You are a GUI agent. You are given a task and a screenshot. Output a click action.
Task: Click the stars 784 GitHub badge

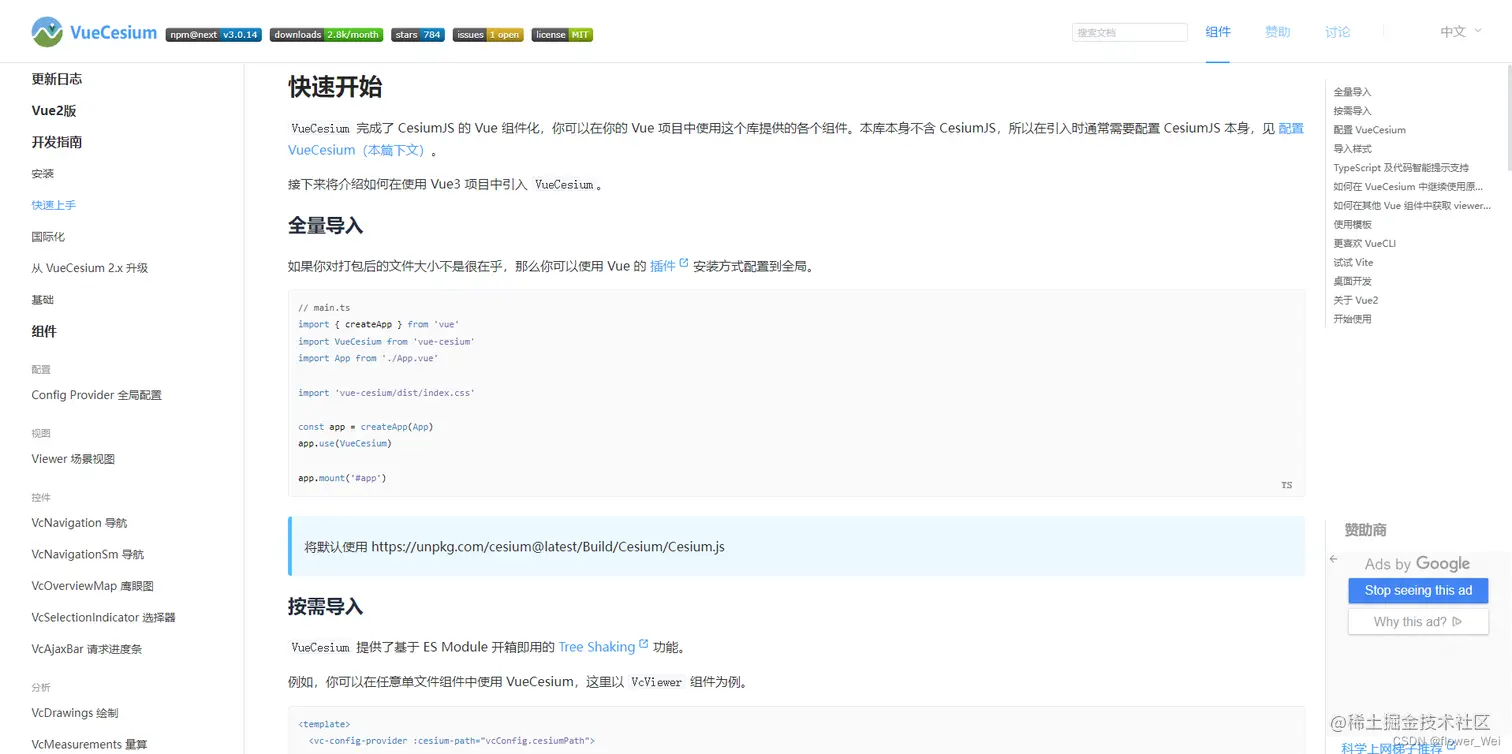click(416, 33)
